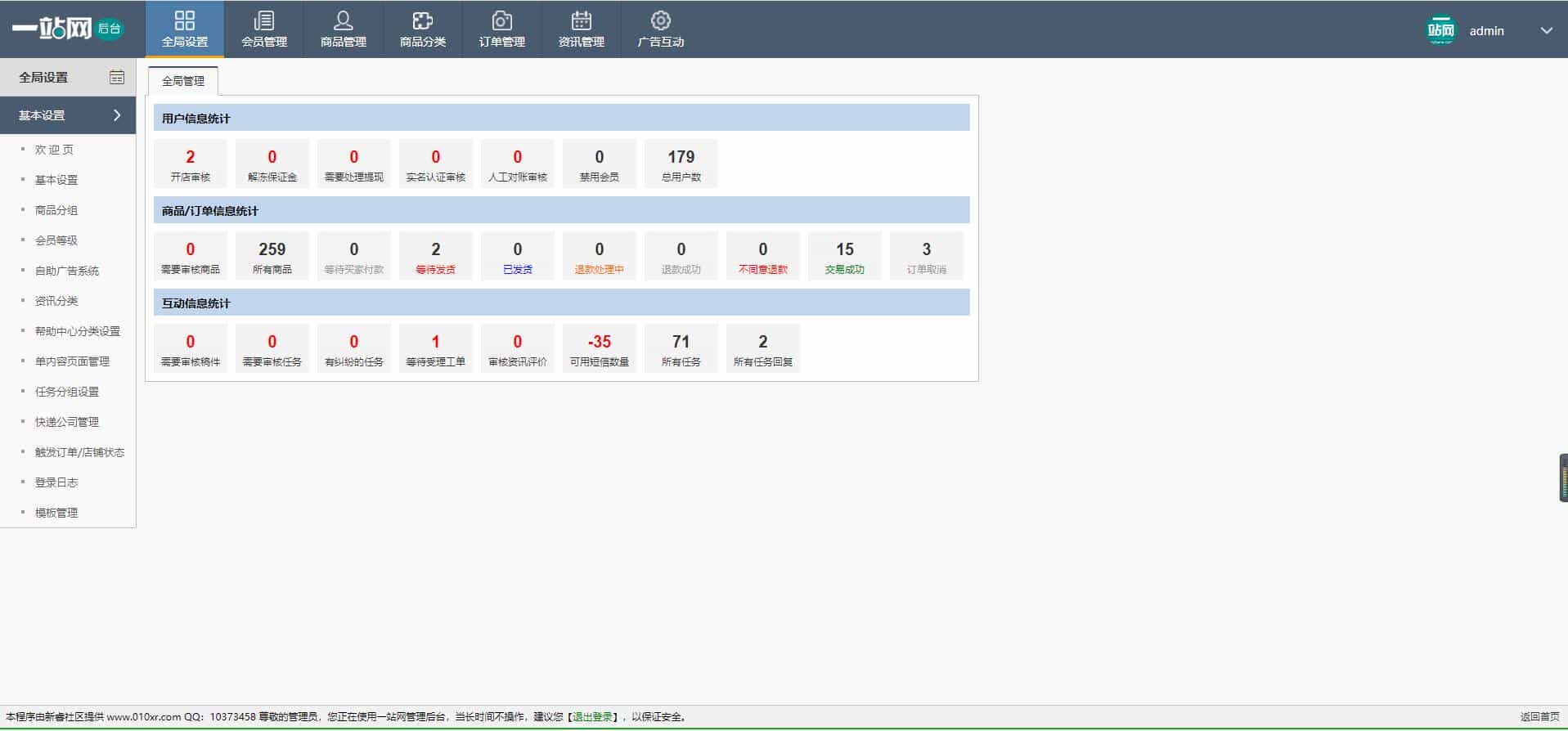The width and height of the screenshot is (1568, 731).
Task: Open 全局设置 grid icon in top nav
Action: pyautogui.click(x=185, y=20)
